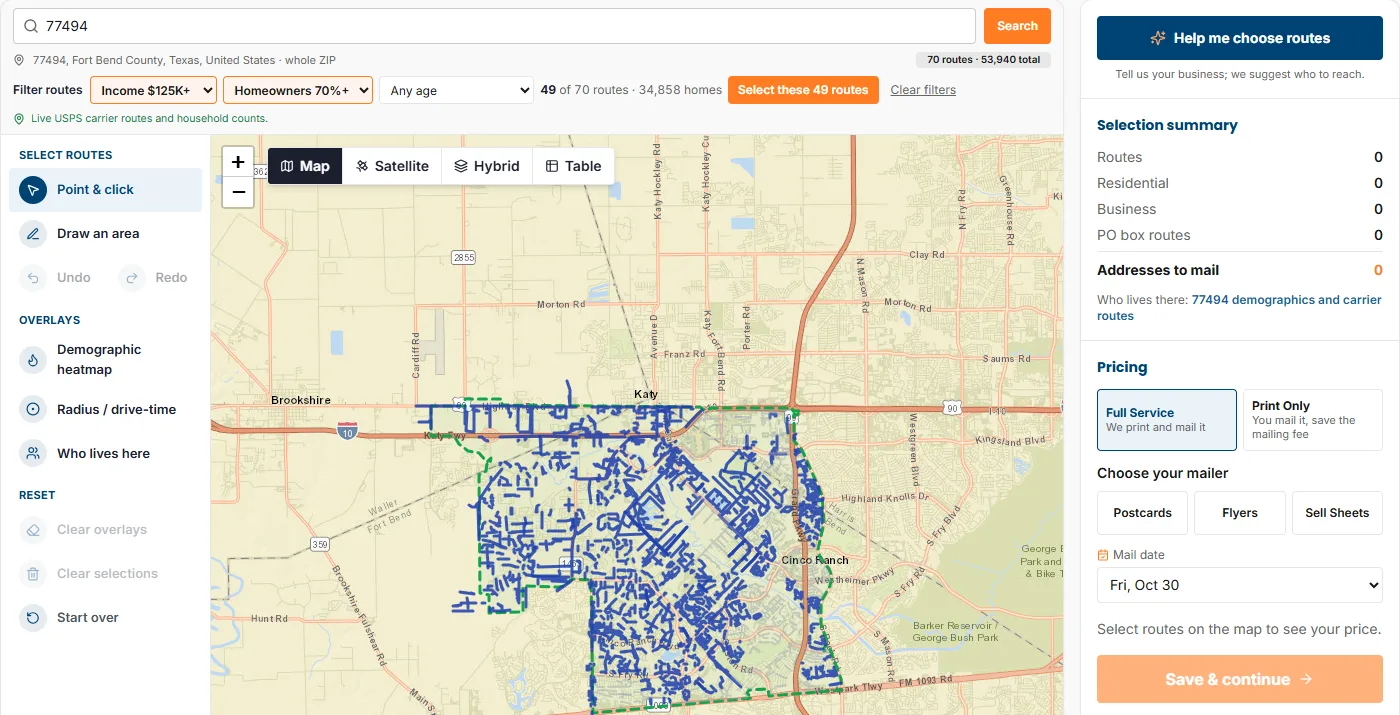Click the sparkle icon in Help me choose

click(1158, 38)
